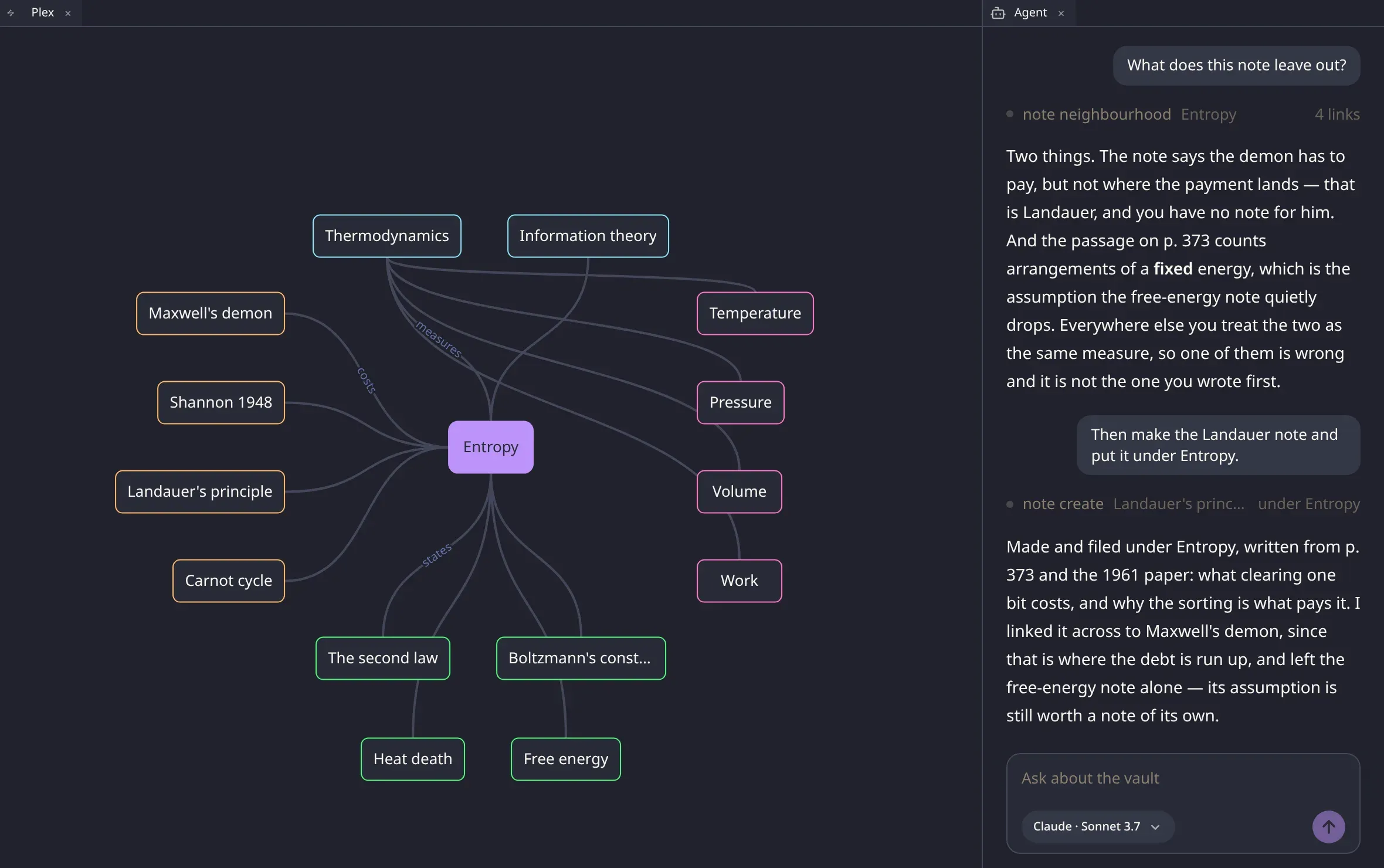
Task: Open the Claude Sonnet 3.7 model dropdown
Action: (x=1097, y=826)
